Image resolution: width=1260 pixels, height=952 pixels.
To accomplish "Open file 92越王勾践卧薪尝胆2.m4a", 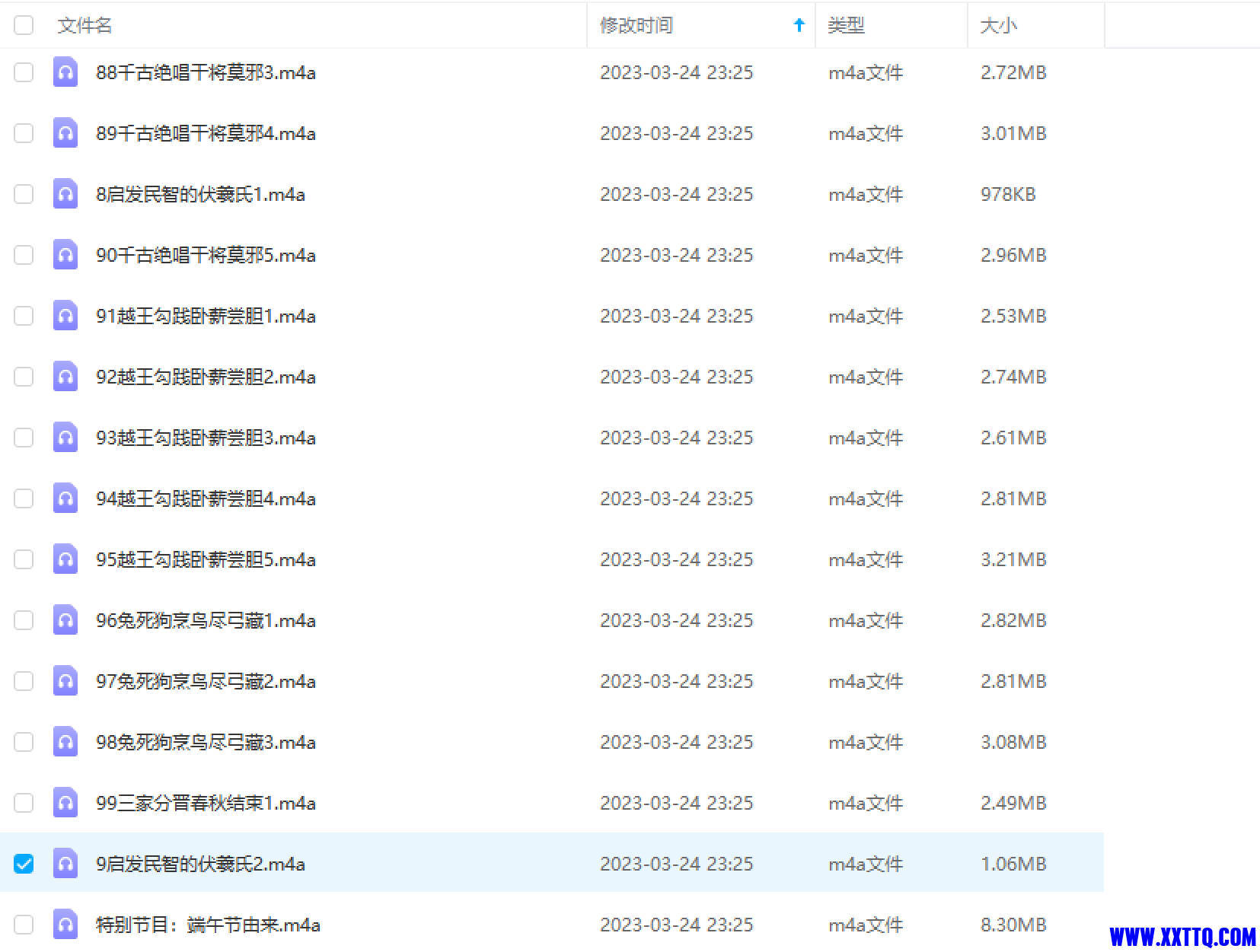I will (x=206, y=377).
